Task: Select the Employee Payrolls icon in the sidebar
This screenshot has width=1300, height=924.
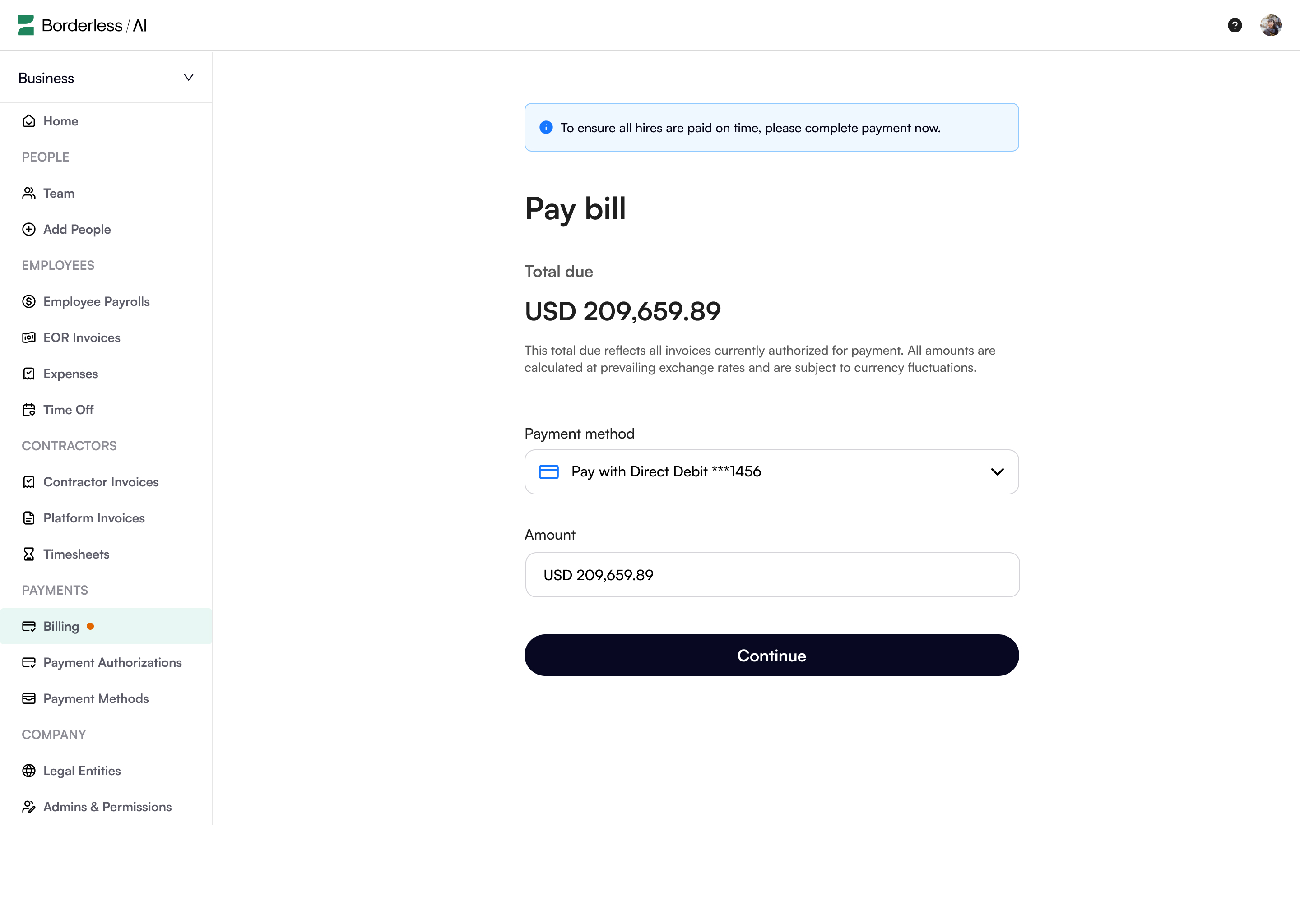Action: point(29,301)
